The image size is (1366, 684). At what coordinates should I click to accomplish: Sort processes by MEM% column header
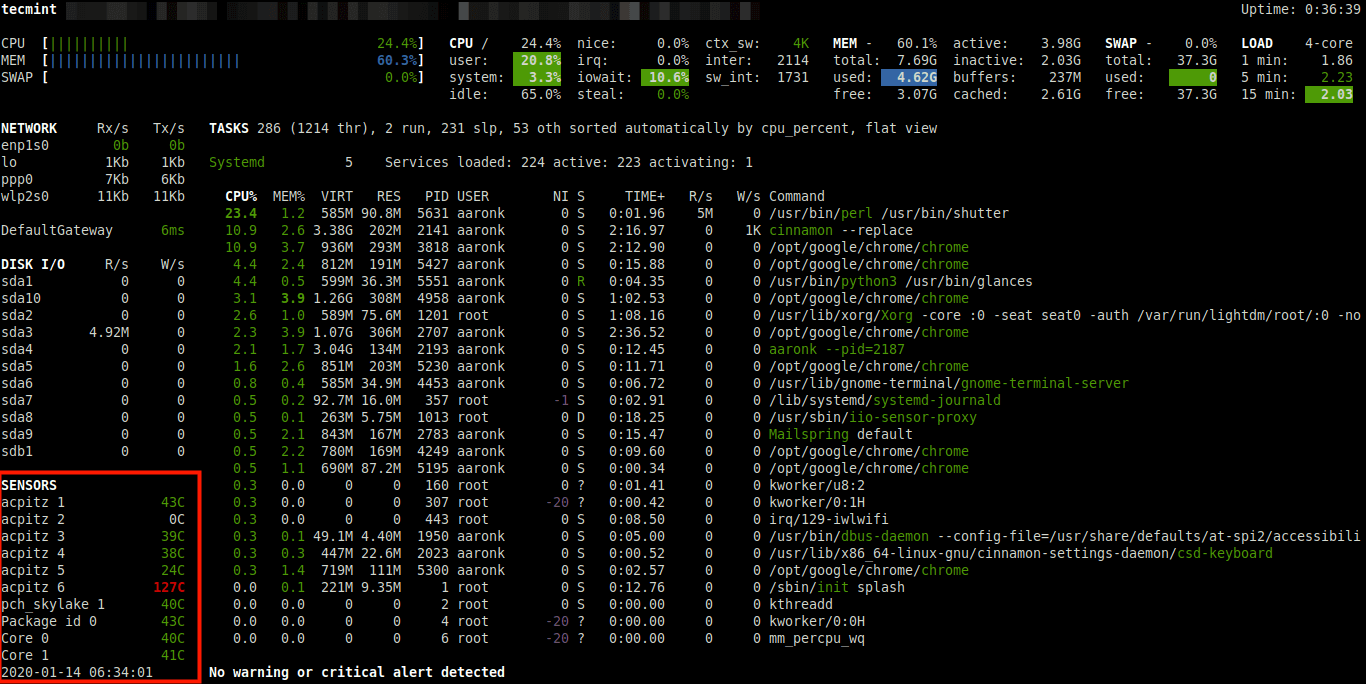tap(287, 196)
